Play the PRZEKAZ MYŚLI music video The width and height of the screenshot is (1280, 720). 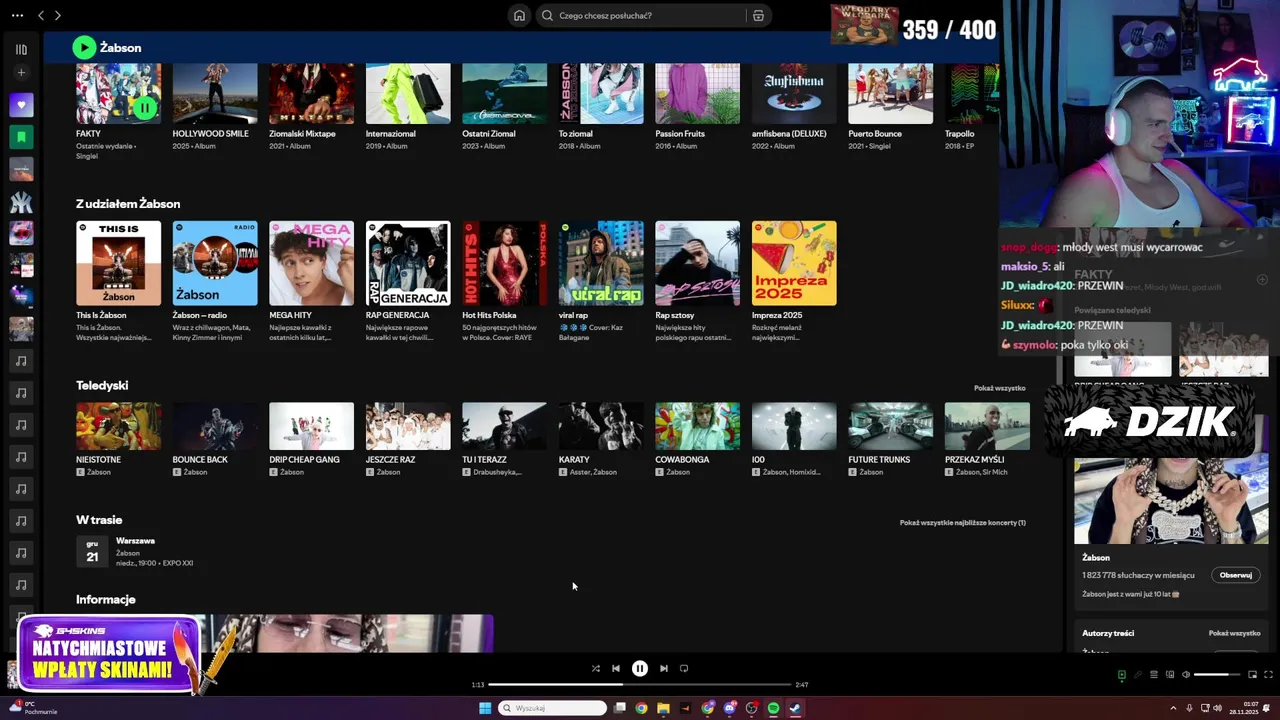coord(987,426)
